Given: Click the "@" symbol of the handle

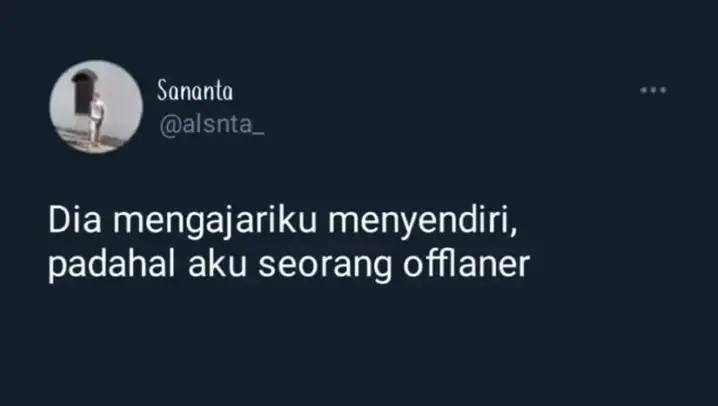Looking at the screenshot, I should [170, 126].
